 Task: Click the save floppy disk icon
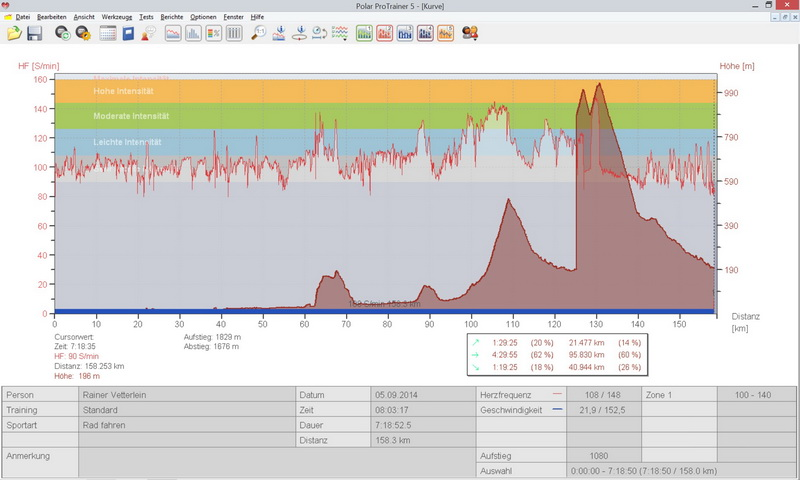34,34
